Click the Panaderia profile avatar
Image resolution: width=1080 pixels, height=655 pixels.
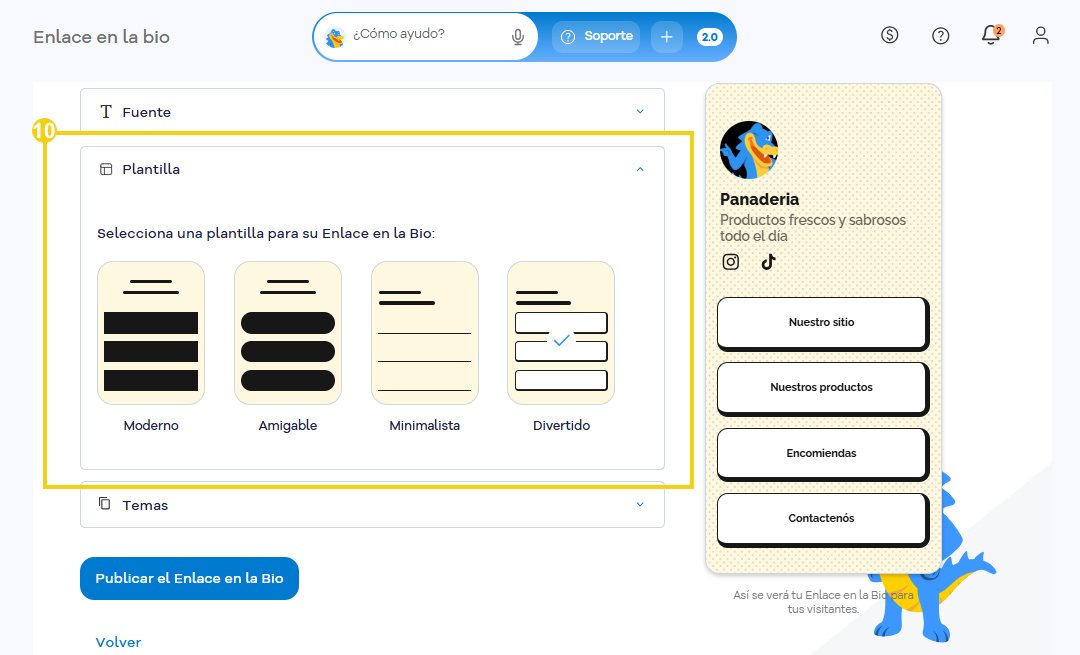pyautogui.click(x=749, y=150)
